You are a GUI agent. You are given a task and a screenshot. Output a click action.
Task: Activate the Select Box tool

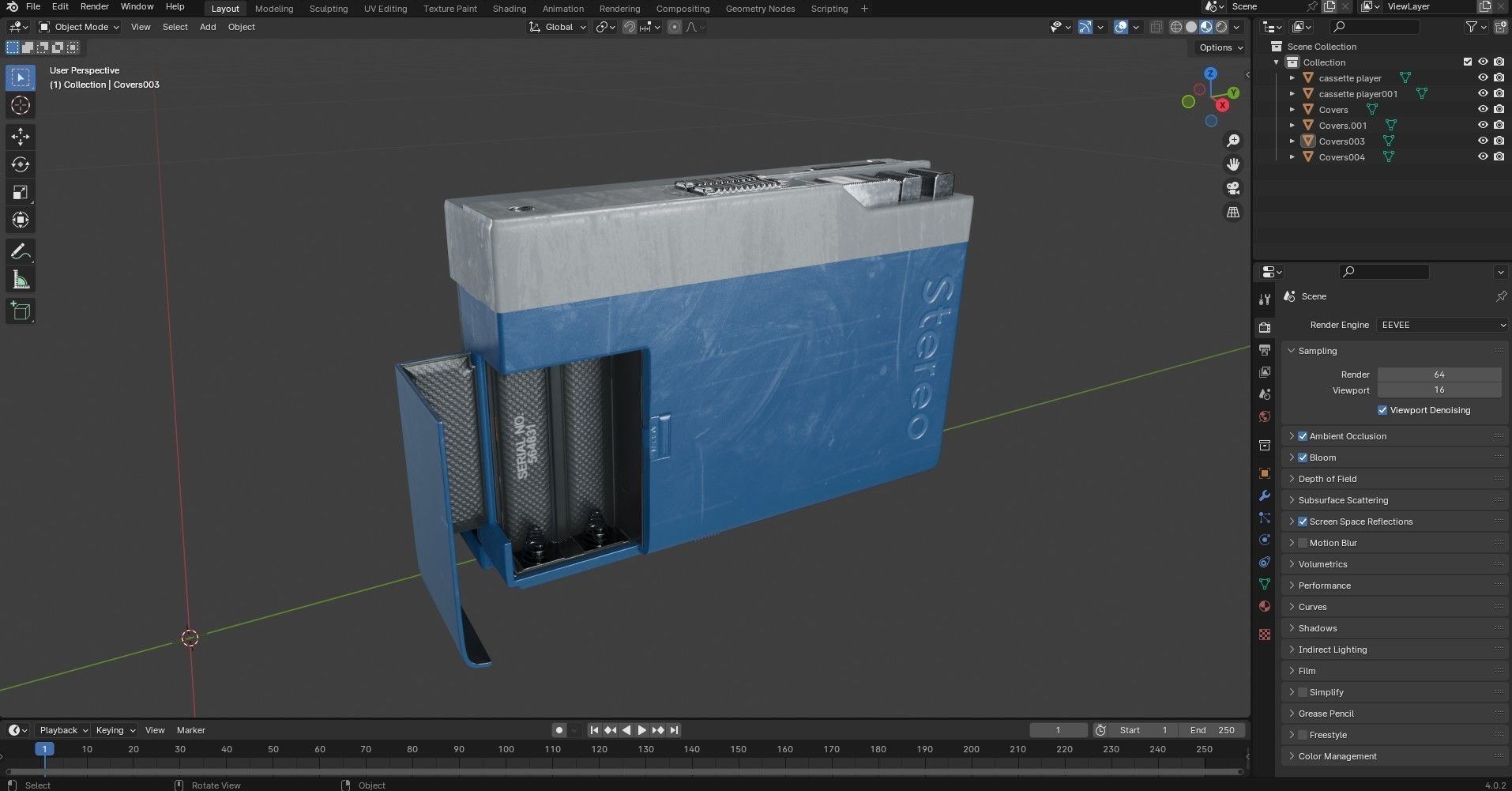[x=21, y=77]
